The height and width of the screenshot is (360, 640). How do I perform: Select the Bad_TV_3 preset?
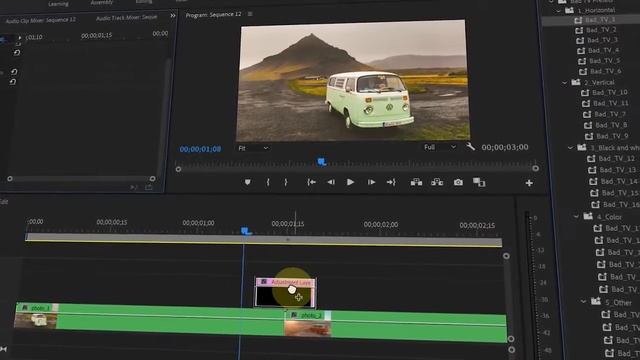pos(602,40)
